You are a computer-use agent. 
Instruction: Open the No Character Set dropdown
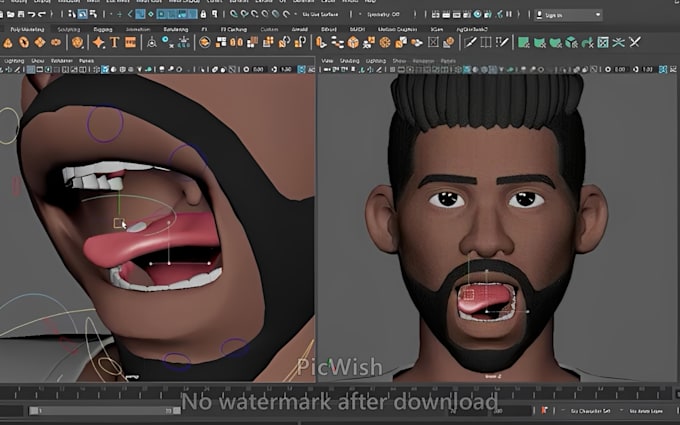591,410
